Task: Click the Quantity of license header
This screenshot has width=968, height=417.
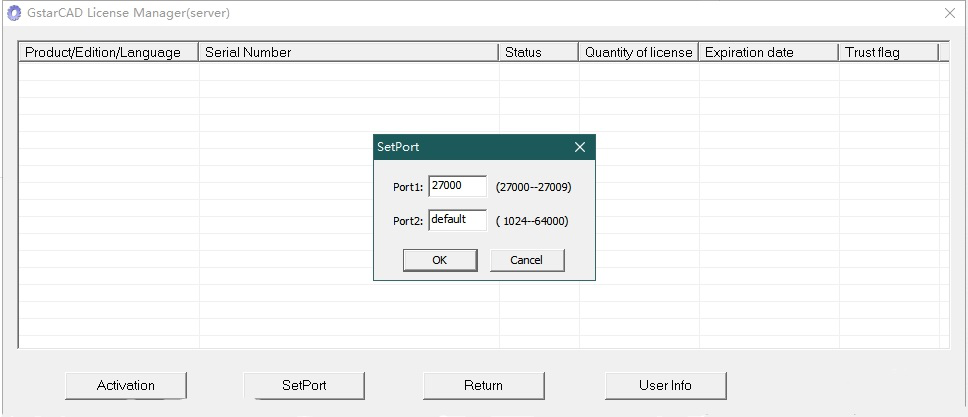Action: coord(638,52)
